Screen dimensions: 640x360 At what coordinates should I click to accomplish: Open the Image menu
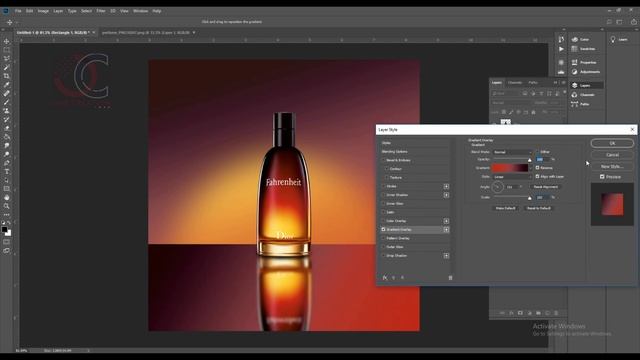pyautogui.click(x=43, y=11)
